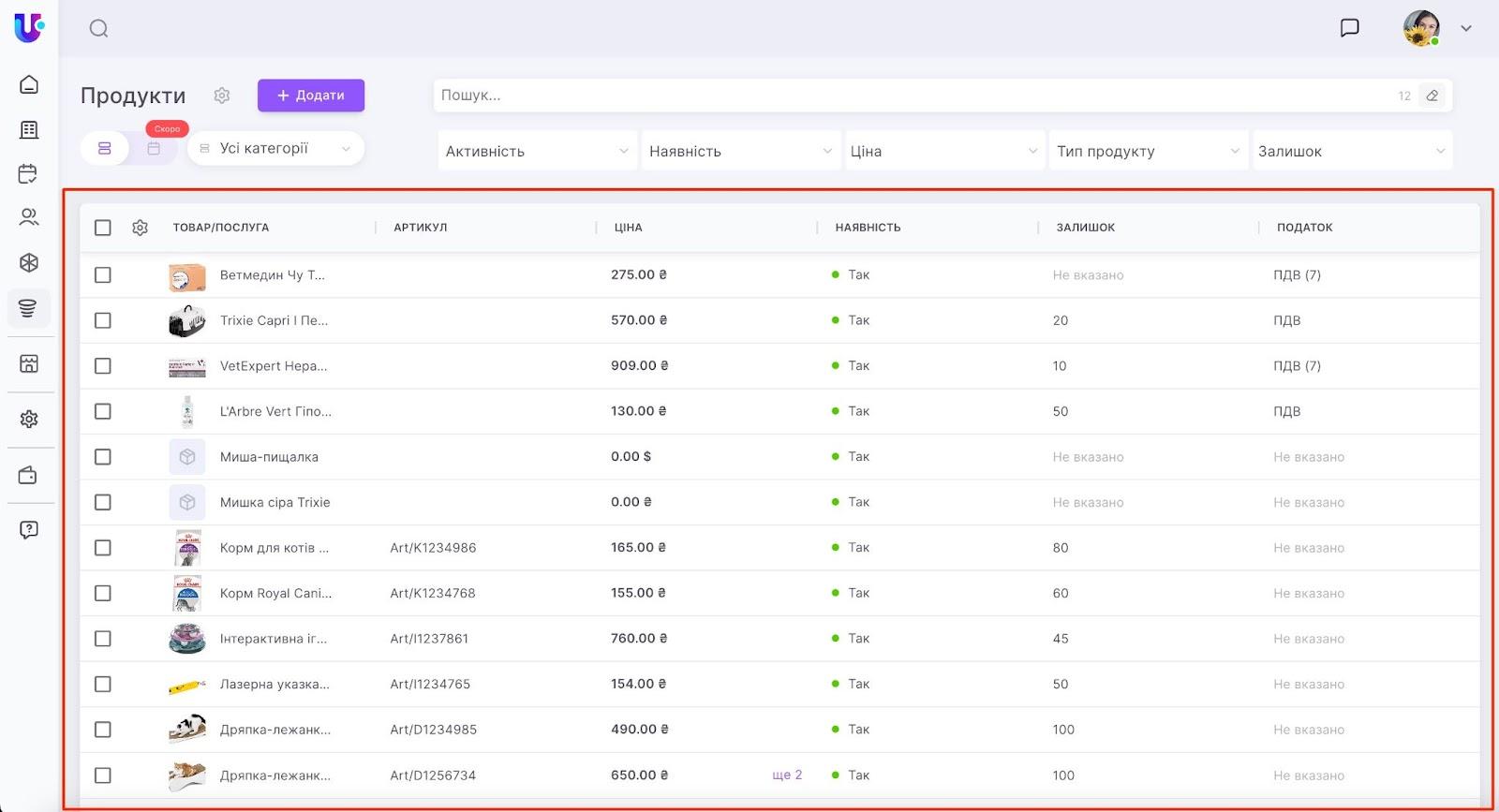Open the help chat icon in sidebar
The image size is (1499, 812).
pyautogui.click(x=29, y=530)
